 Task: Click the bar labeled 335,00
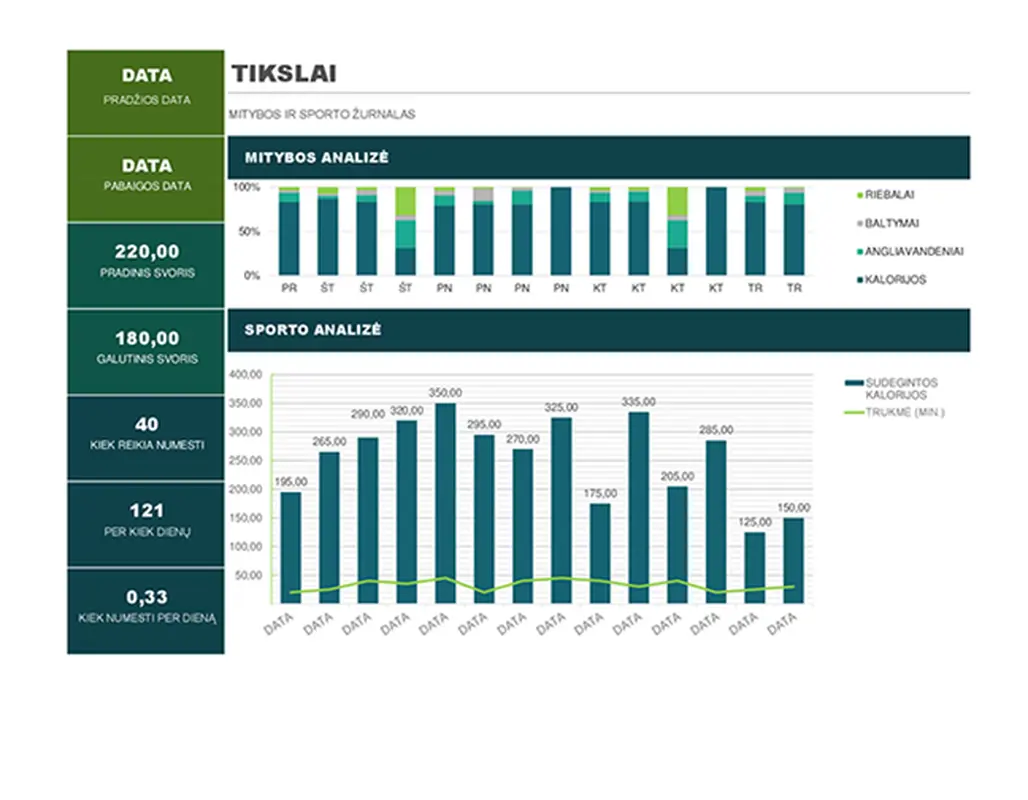pos(639,505)
